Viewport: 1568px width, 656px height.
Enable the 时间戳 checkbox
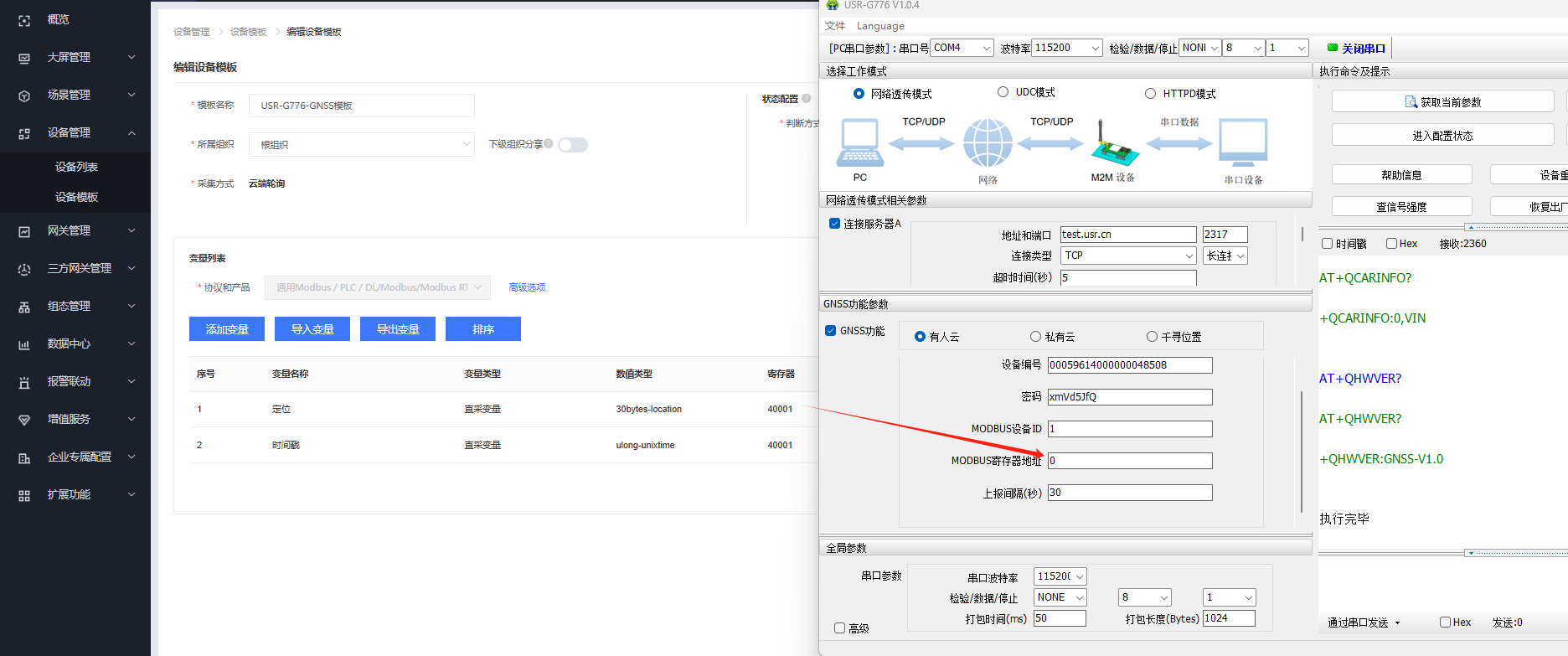click(x=1327, y=244)
